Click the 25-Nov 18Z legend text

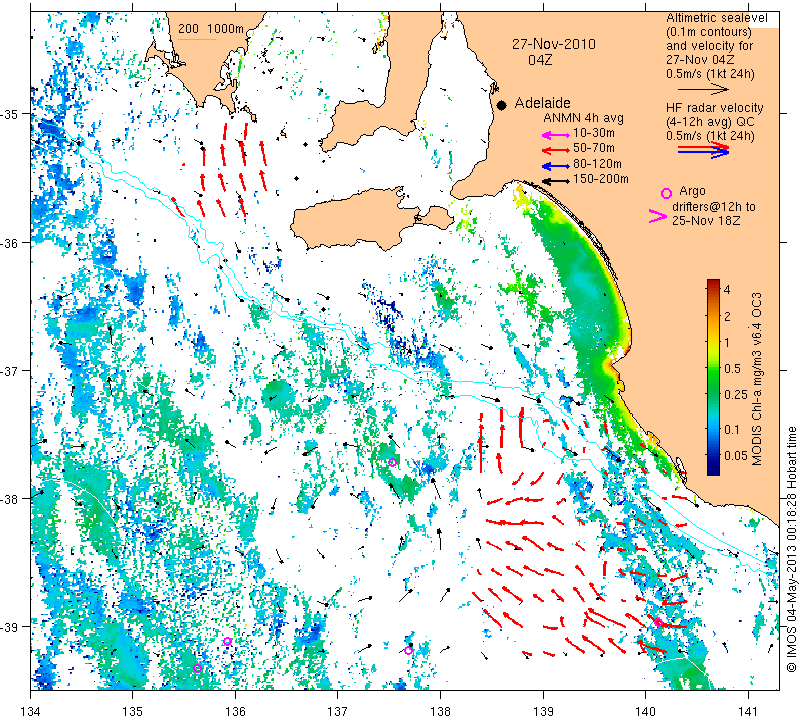(706, 221)
